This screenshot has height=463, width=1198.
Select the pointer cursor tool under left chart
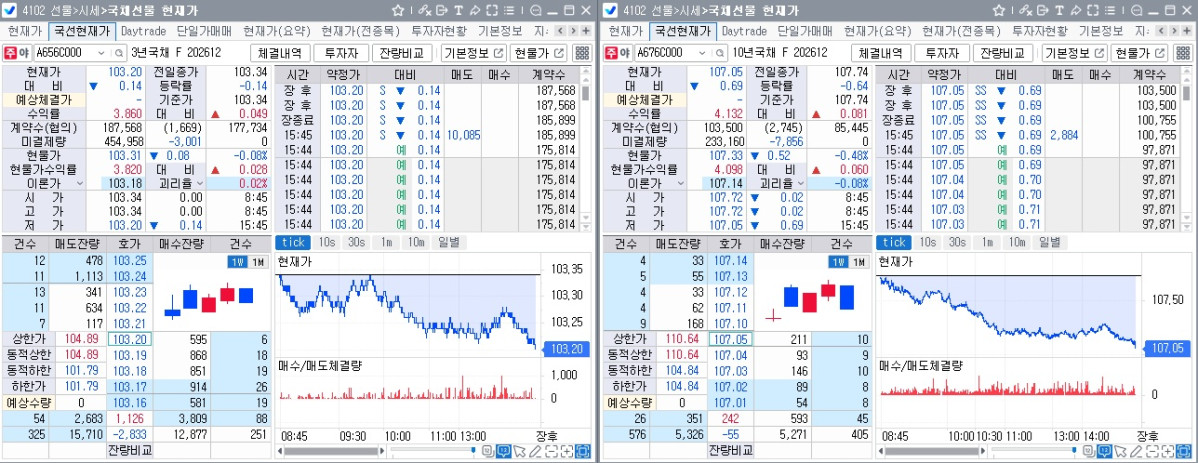pos(520,451)
